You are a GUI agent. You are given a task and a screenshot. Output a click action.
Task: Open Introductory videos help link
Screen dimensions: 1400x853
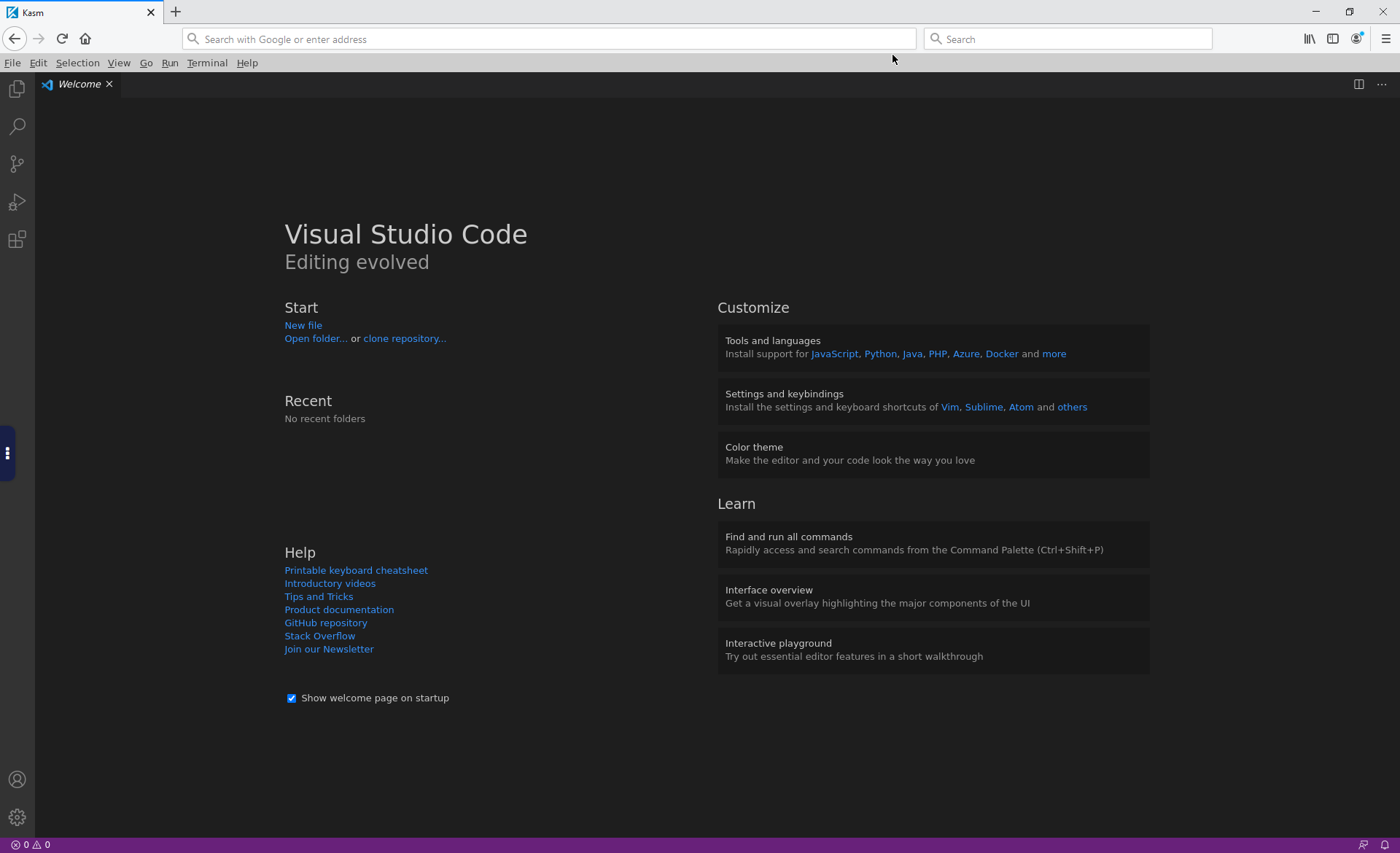point(330,583)
